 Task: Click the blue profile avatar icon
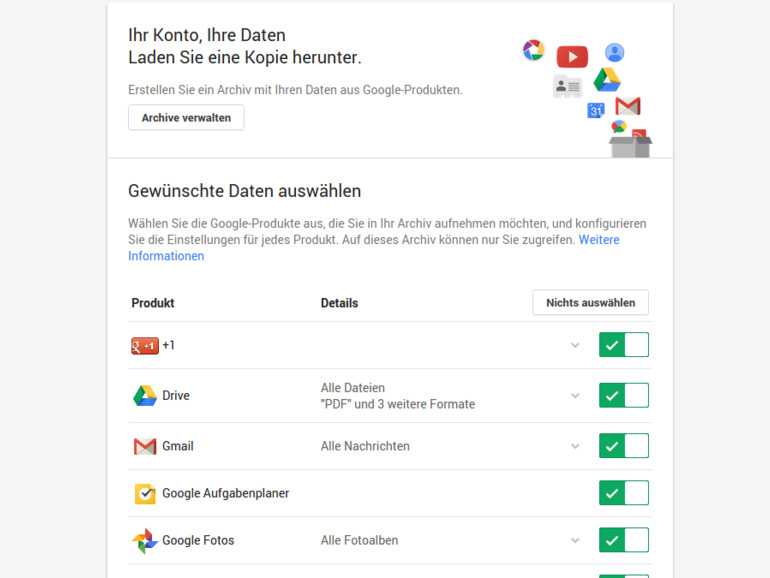tap(614, 53)
